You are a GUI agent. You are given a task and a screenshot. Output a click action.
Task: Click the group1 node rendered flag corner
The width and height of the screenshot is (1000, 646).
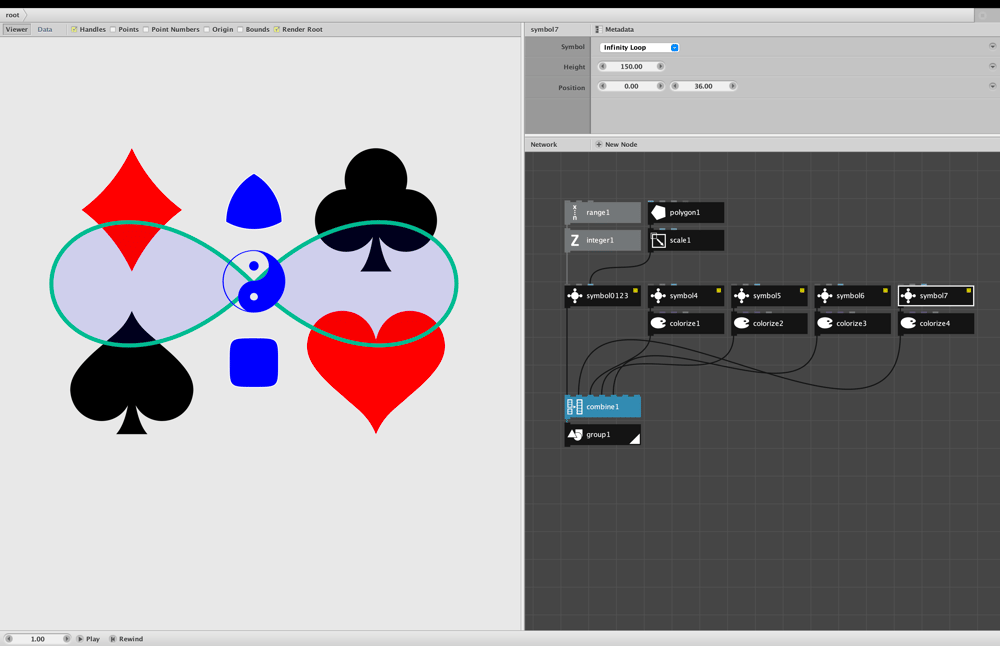click(635, 439)
